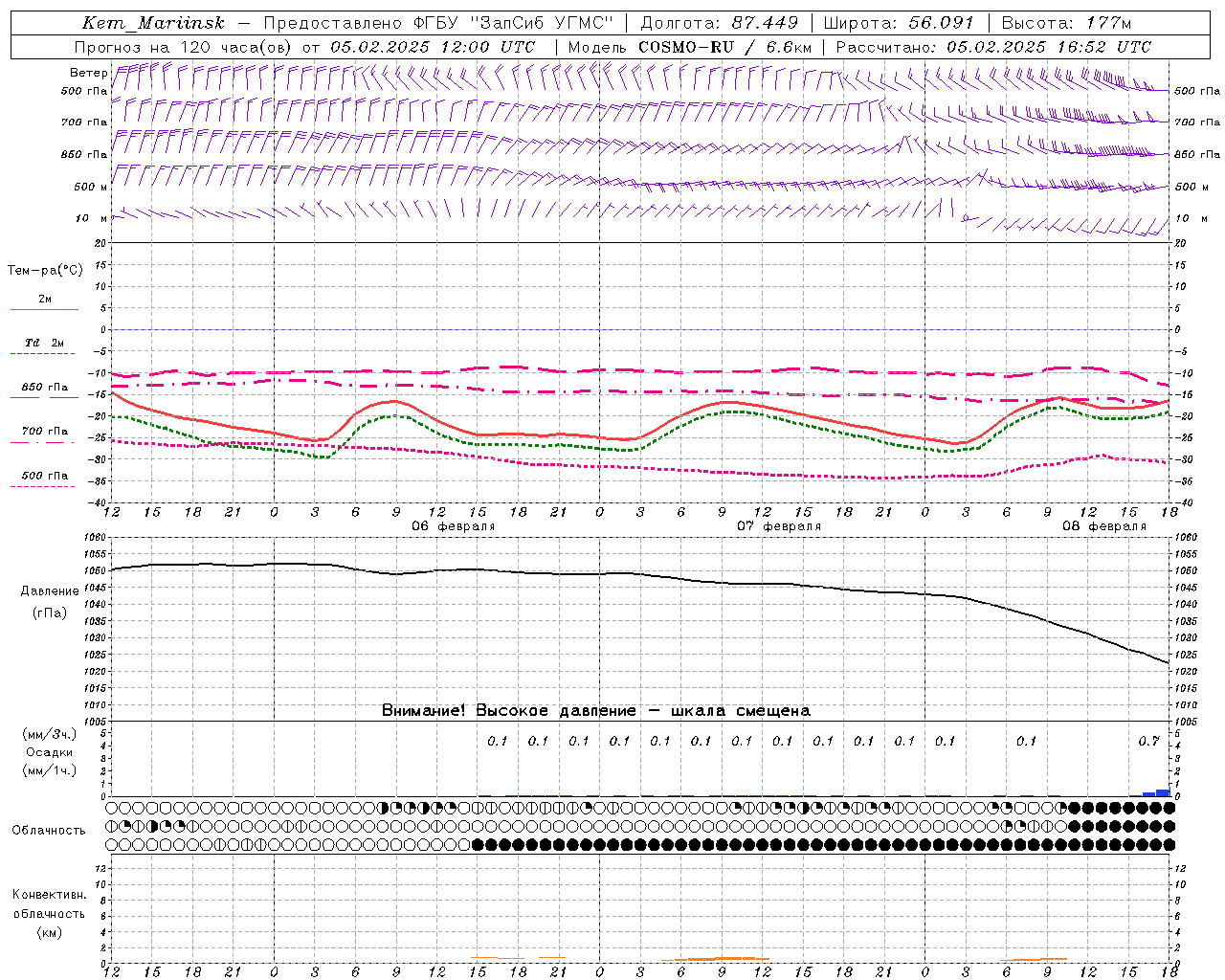Click the 'Модель COSMO-RU / 6.6км' label
1225x980 pixels.
pos(689,47)
